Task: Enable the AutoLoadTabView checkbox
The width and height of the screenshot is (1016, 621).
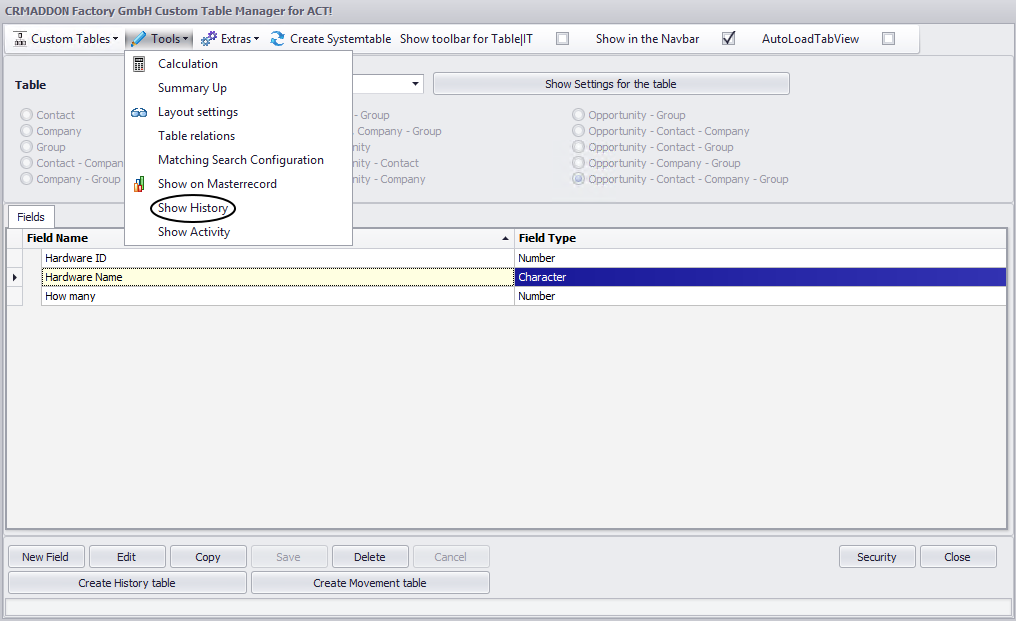Action: point(889,38)
